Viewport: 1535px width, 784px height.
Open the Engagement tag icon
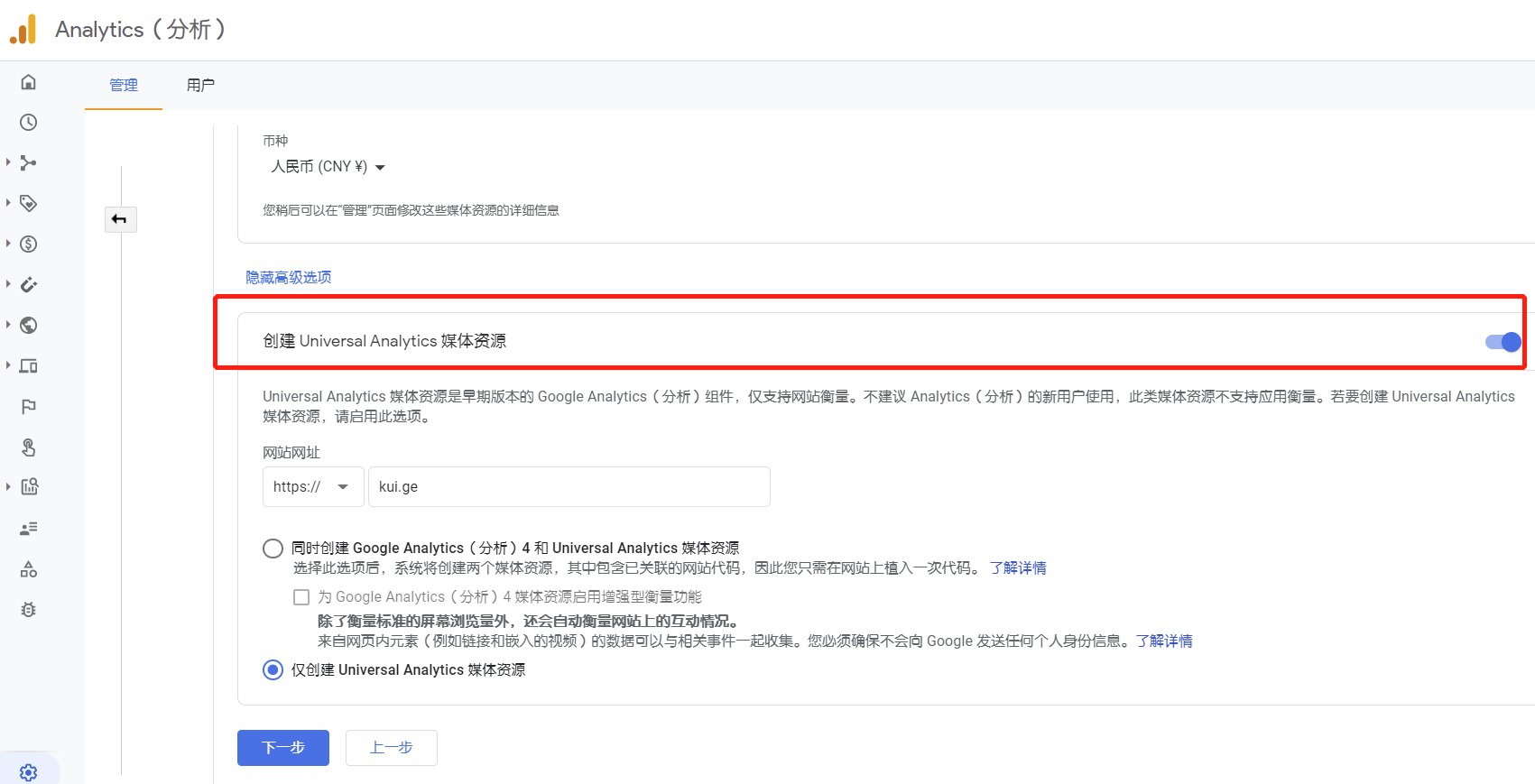click(29, 204)
